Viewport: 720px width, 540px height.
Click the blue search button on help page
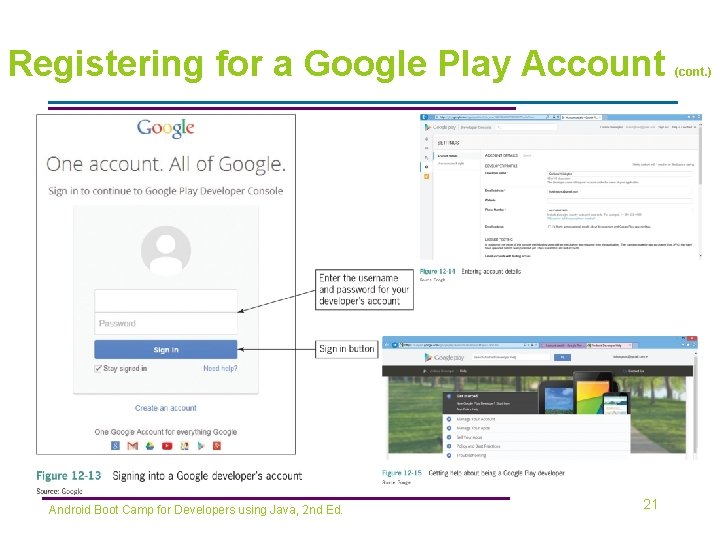tap(562, 357)
